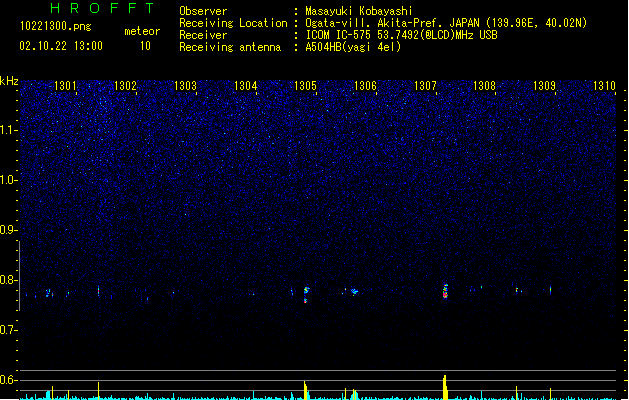The width and height of the screenshot is (629, 400).
Task: Click the ICOM IC-575 receiver text
Action: coord(401,35)
